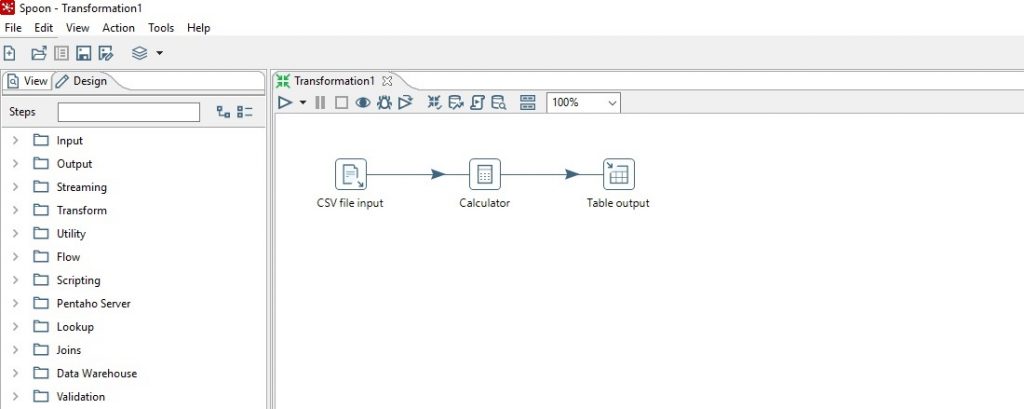Open file using folder toolbar icon
Screen dimensions: 1024x409
(x=39, y=53)
